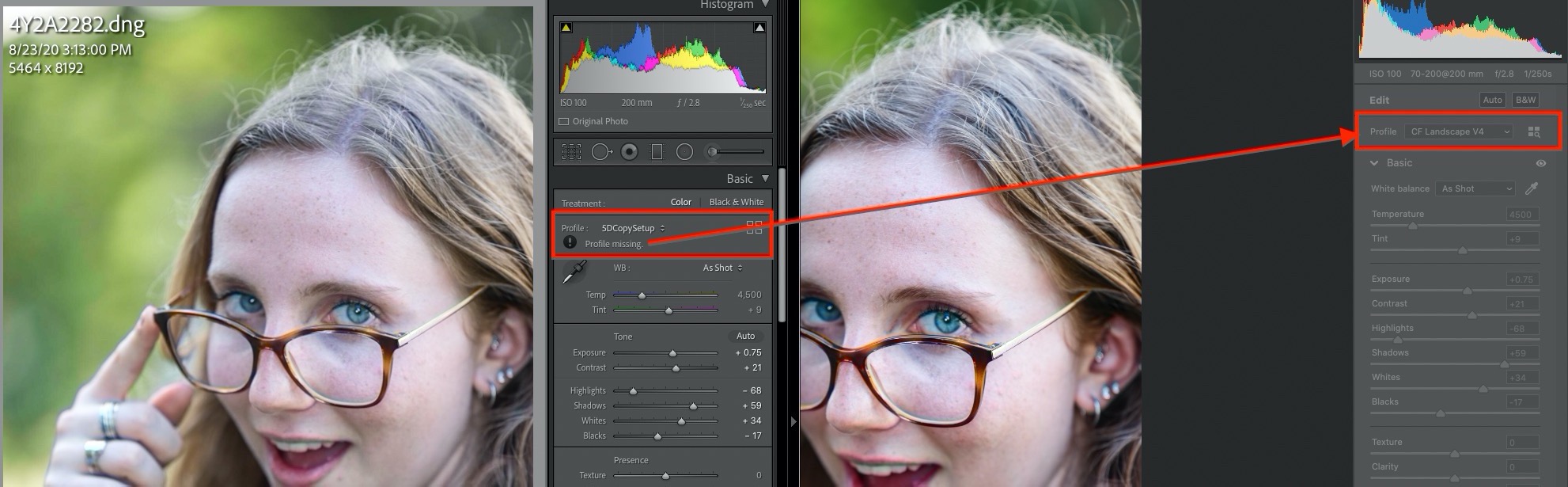Viewport: 1568px width, 487px height.
Task: Collapse the Histogram panel triangle
Action: pyautogui.click(x=765, y=5)
